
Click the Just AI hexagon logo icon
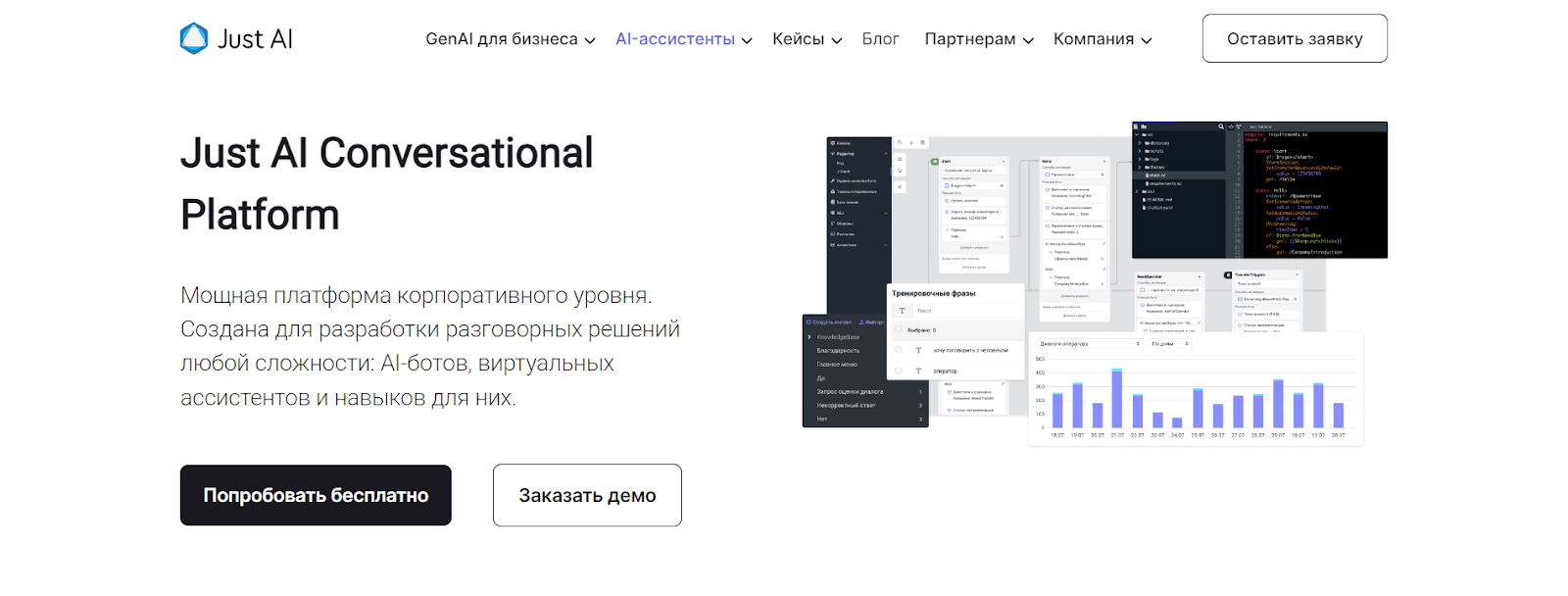tap(194, 38)
